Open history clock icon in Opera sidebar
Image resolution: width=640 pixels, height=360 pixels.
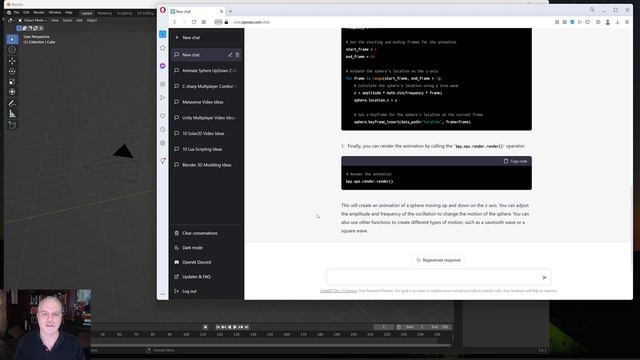tap(162, 129)
